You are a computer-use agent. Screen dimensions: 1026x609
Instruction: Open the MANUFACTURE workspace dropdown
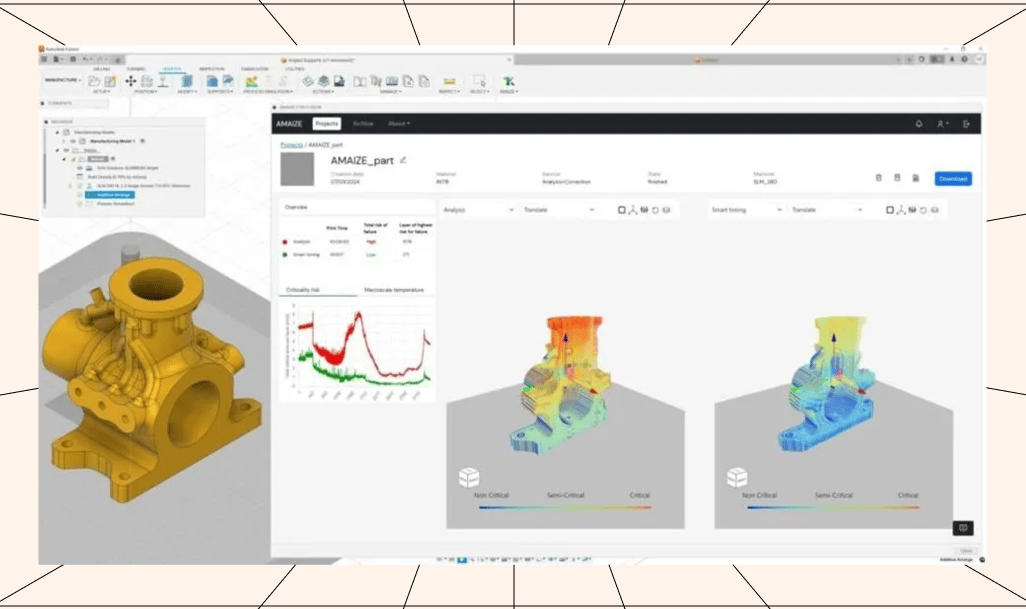click(x=62, y=80)
